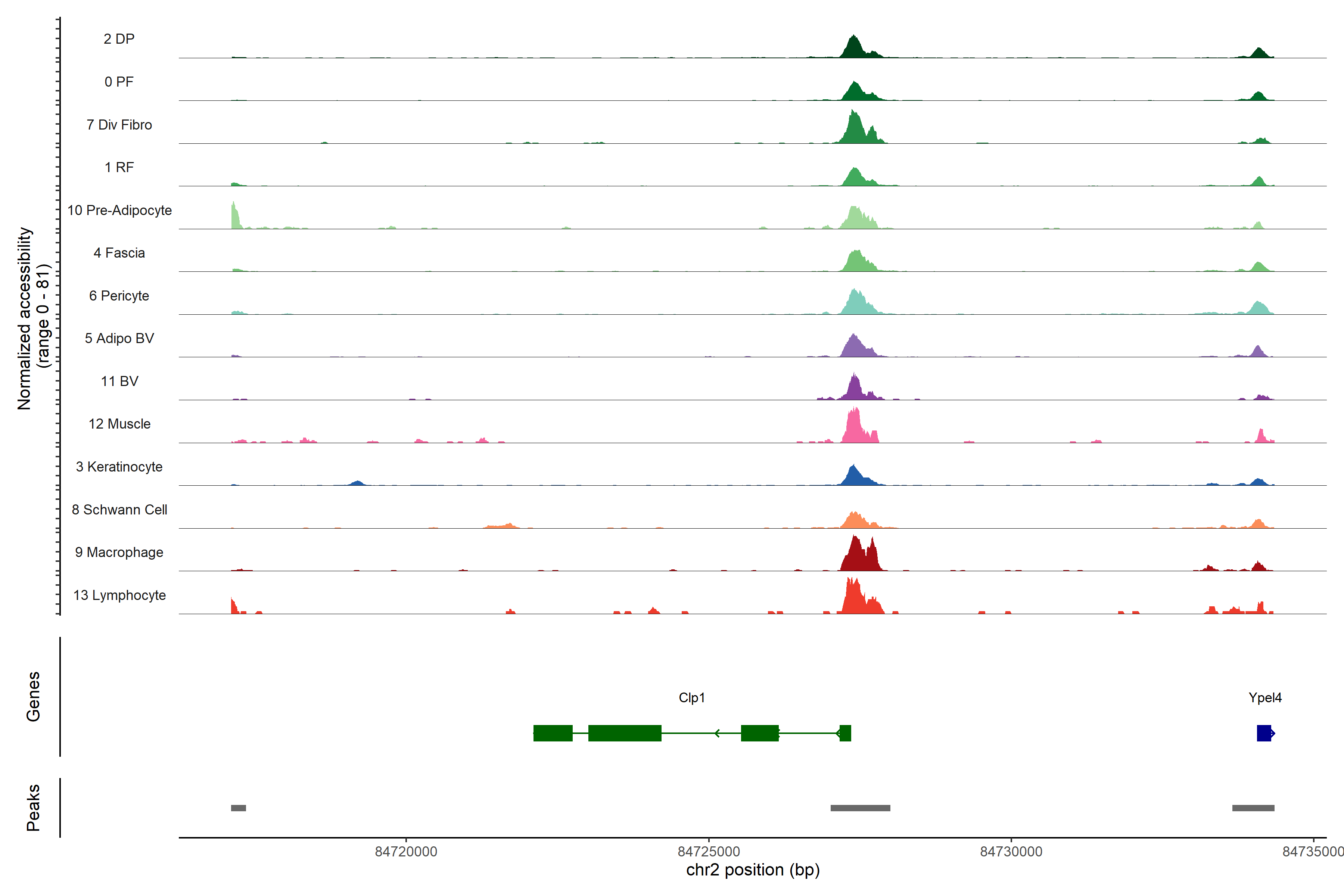The height and width of the screenshot is (896, 1344).
Task: Select the blue Ypel4 gene box
Action: point(1263,733)
